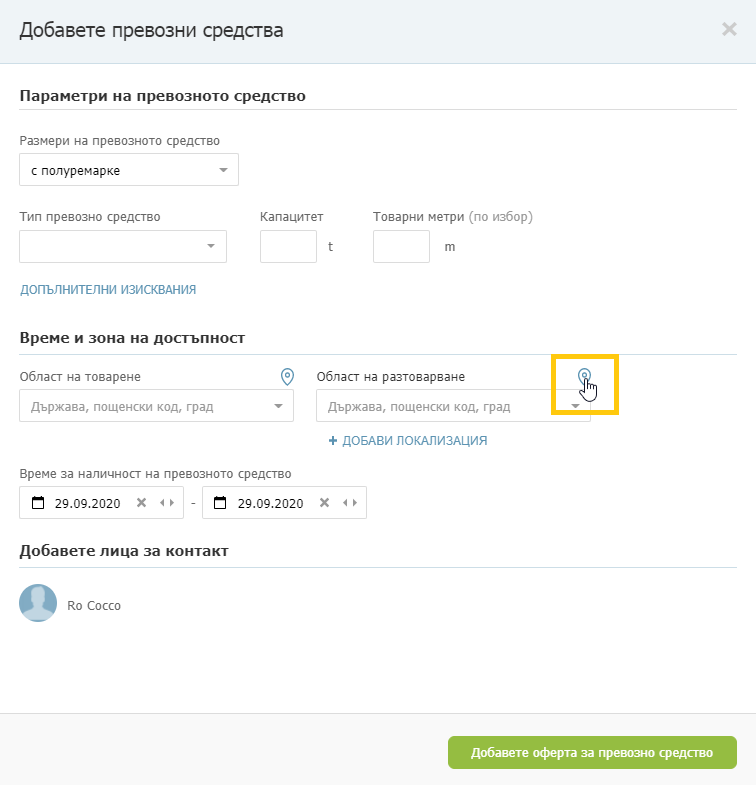The width and height of the screenshot is (756, 785).
Task: Click ДОБАВИ ЛОКАЛИЗАЦИЯ link
Action: (408, 441)
